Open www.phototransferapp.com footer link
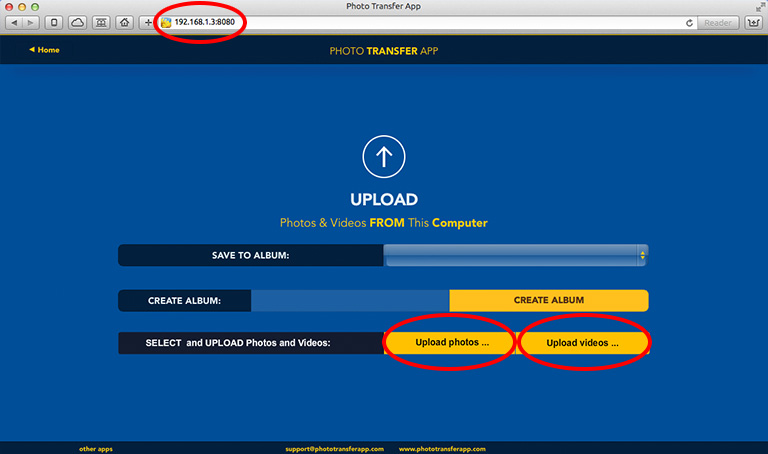Viewport: 768px width, 454px height. [442, 449]
